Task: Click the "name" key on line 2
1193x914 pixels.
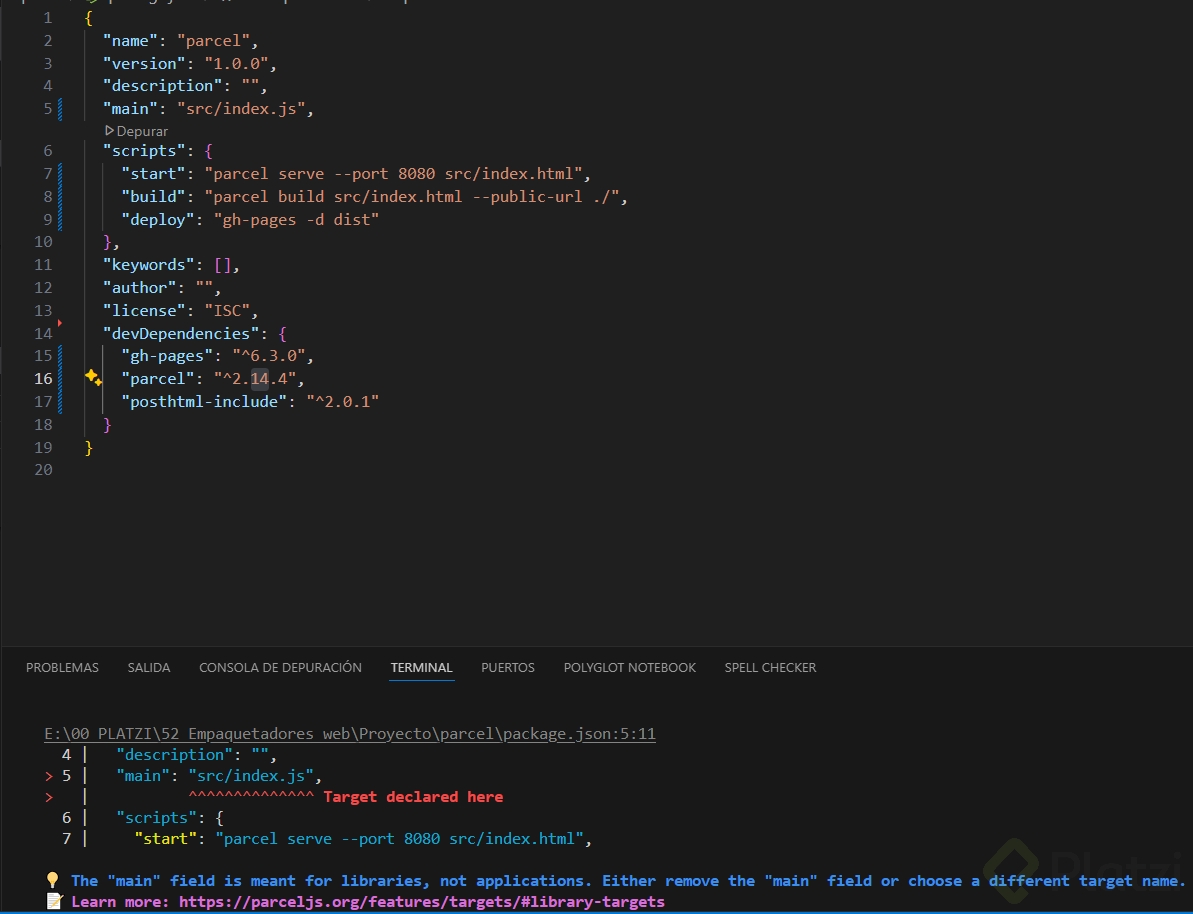Action: click(x=131, y=40)
